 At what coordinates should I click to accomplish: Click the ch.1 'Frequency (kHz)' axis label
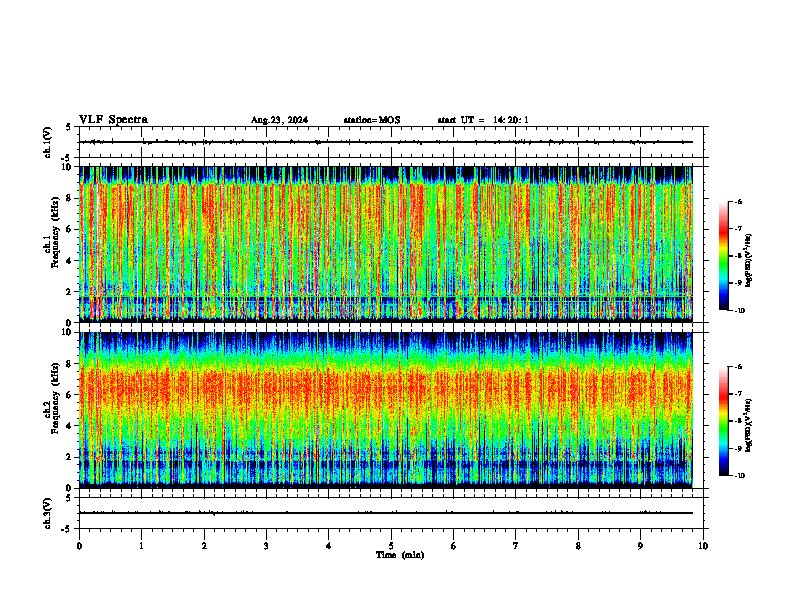(56, 230)
